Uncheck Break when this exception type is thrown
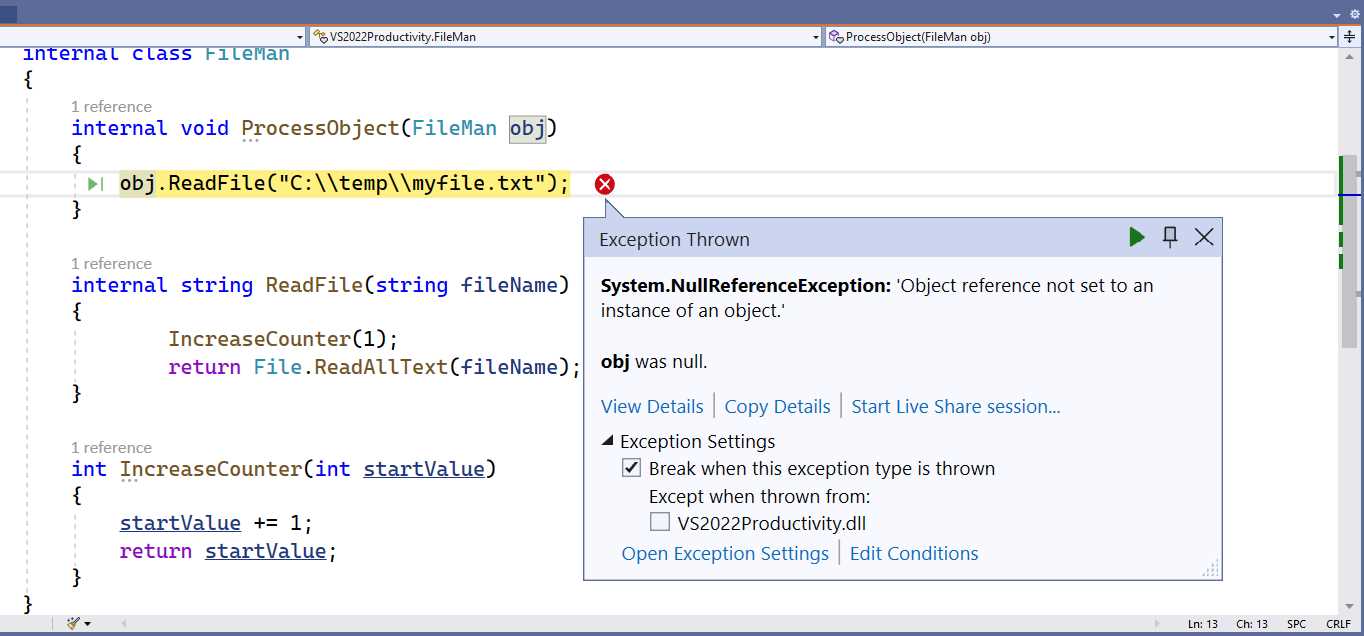Image resolution: width=1364 pixels, height=636 pixels. point(631,467)
